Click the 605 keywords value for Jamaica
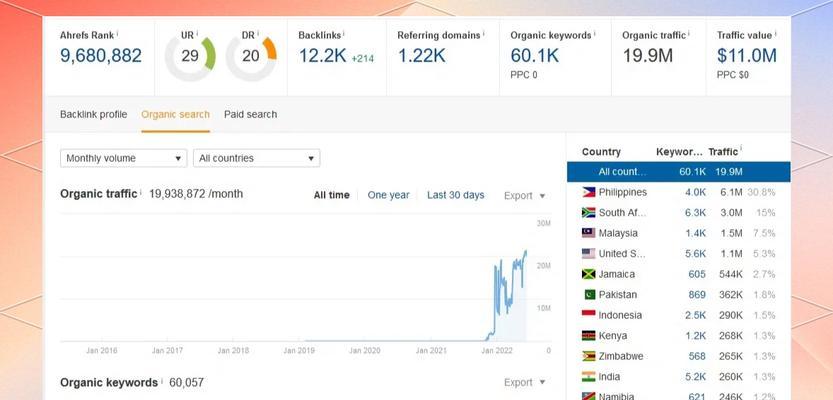833x400 pixels. tap(697, 274)
